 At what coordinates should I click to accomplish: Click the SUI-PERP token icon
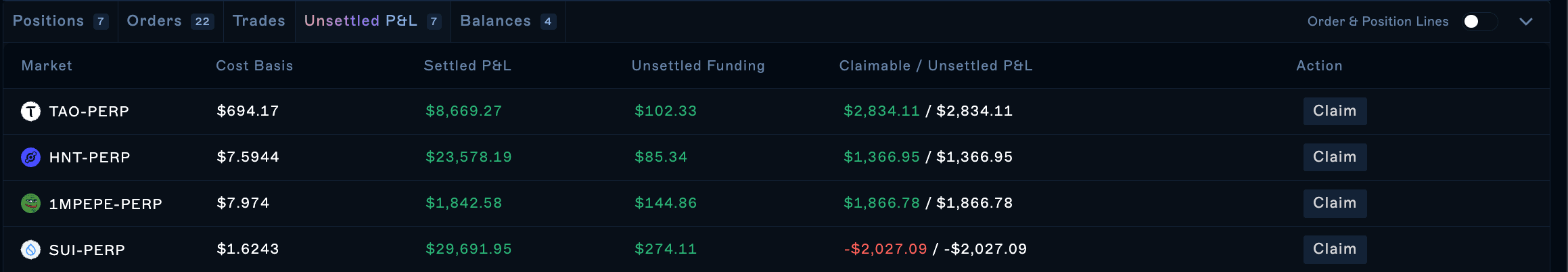tap(30, 250)
